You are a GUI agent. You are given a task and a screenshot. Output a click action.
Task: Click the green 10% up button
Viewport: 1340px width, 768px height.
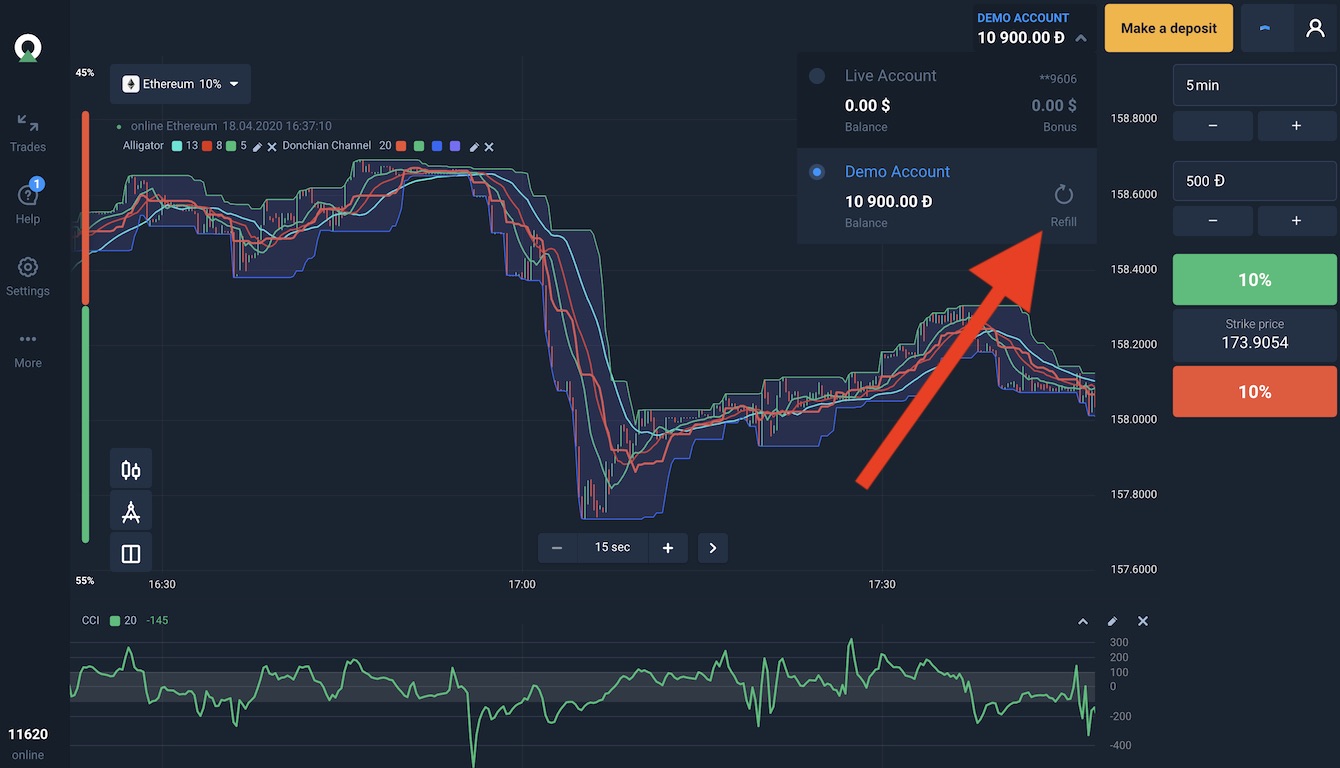point(1254,280)
